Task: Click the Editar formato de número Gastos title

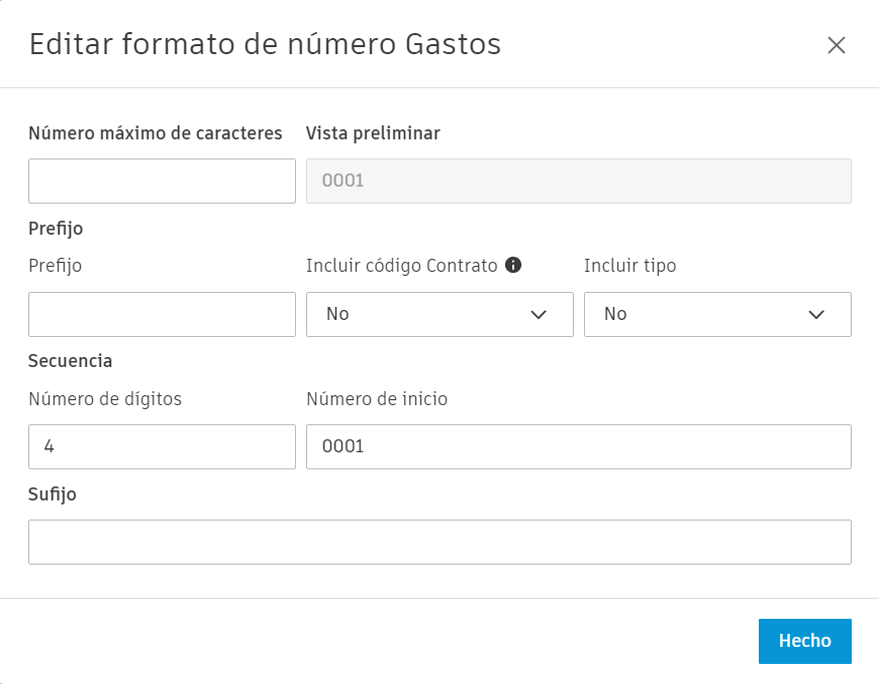Action: click(x=265, y=45)
